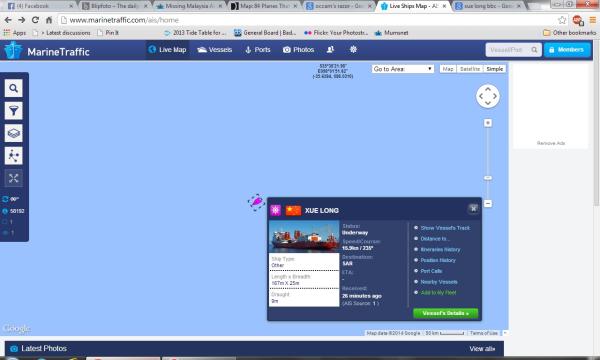The image size is (600, 360).
Task: Click Add to My Fleet link
Action: coord(439,293)
